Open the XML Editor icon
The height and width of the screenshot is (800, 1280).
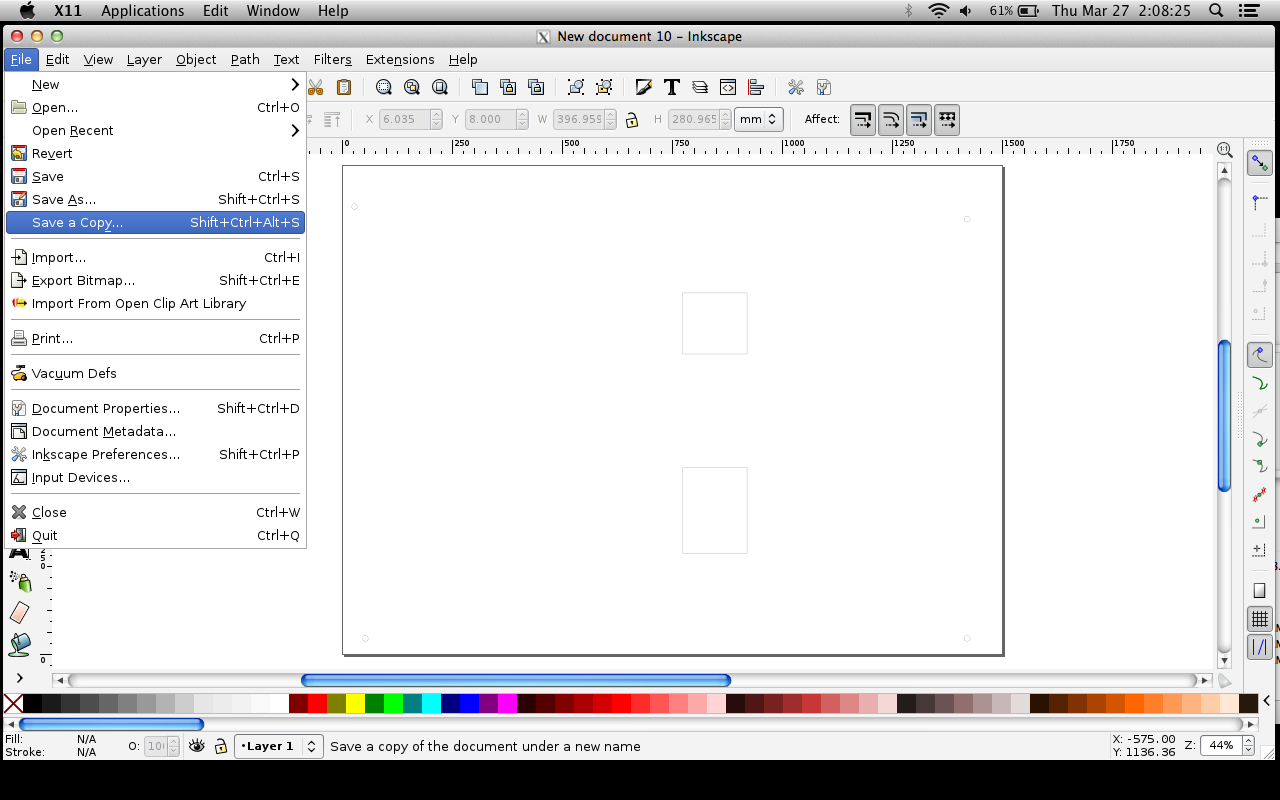(x=728, y=87)
